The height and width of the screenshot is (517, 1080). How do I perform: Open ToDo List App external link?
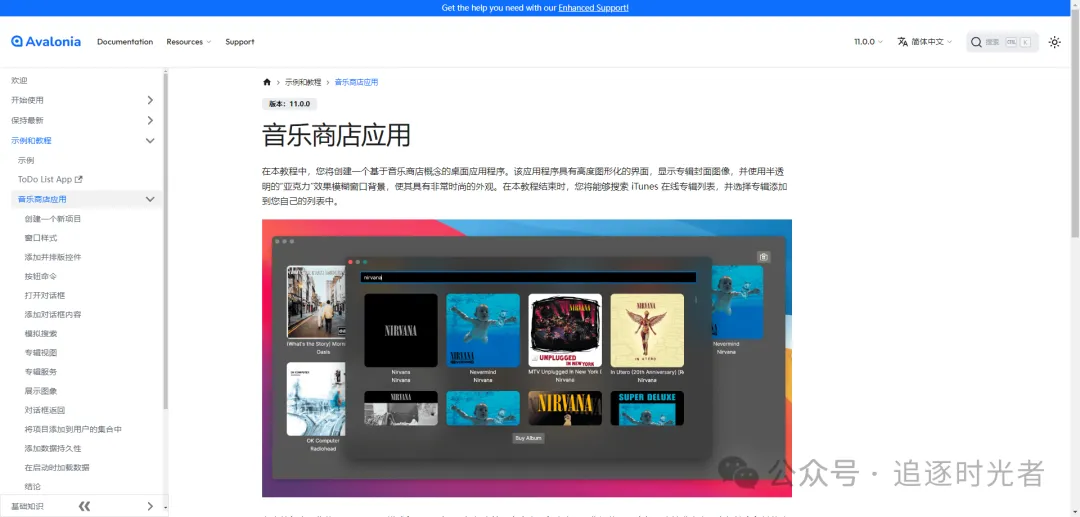[50, 179]
